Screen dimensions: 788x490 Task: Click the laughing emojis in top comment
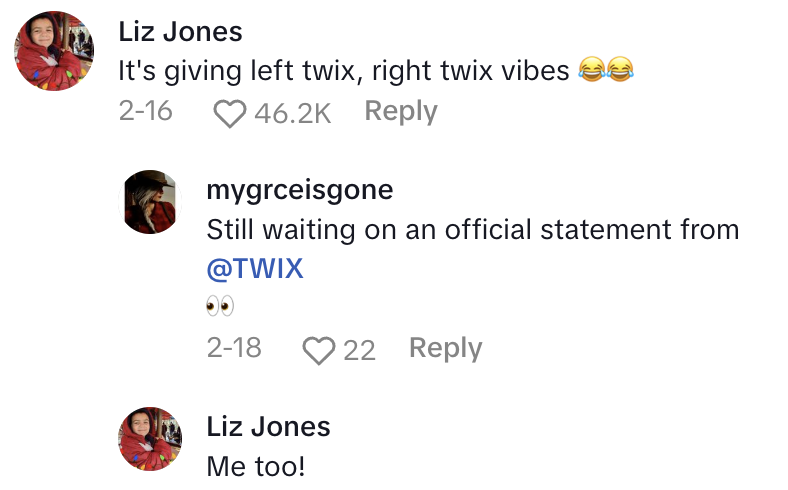tap(607, 71)
